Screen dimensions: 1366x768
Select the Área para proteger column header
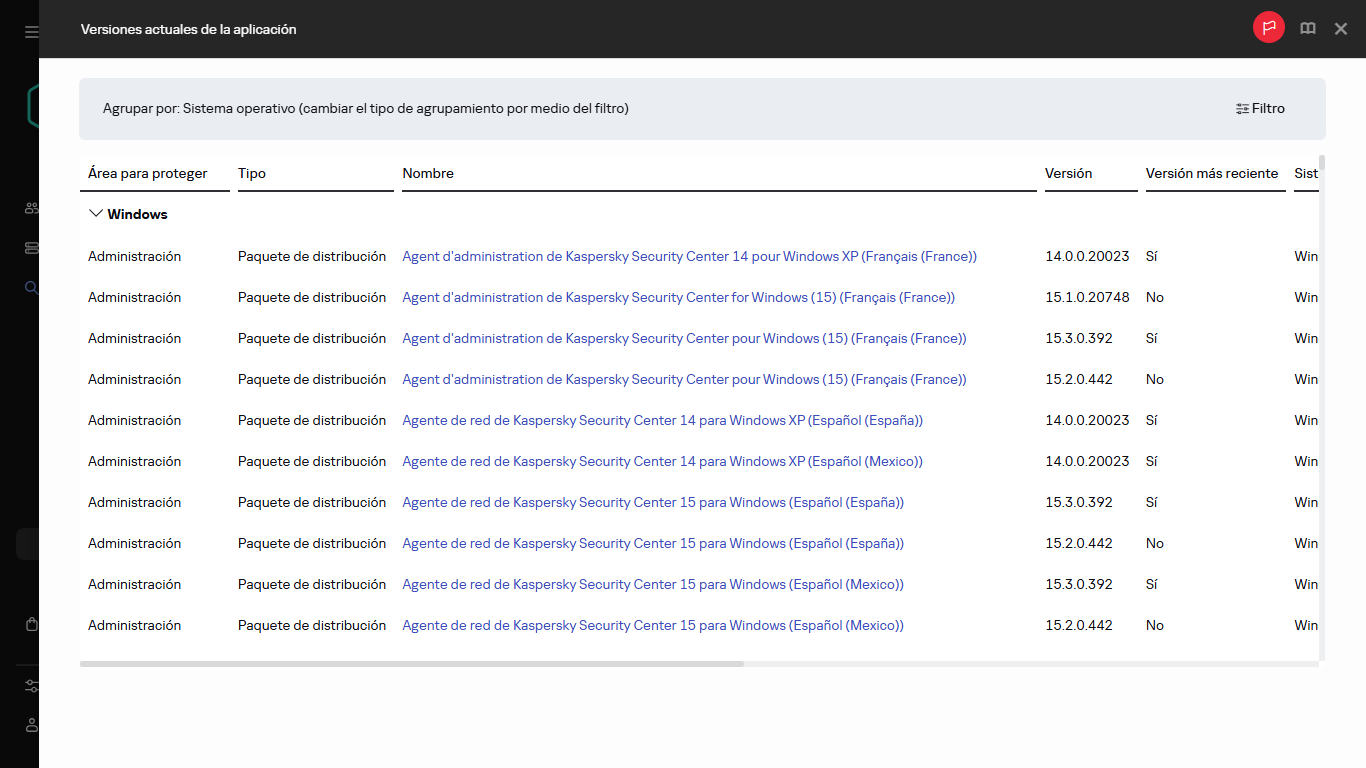pos(150,173)
